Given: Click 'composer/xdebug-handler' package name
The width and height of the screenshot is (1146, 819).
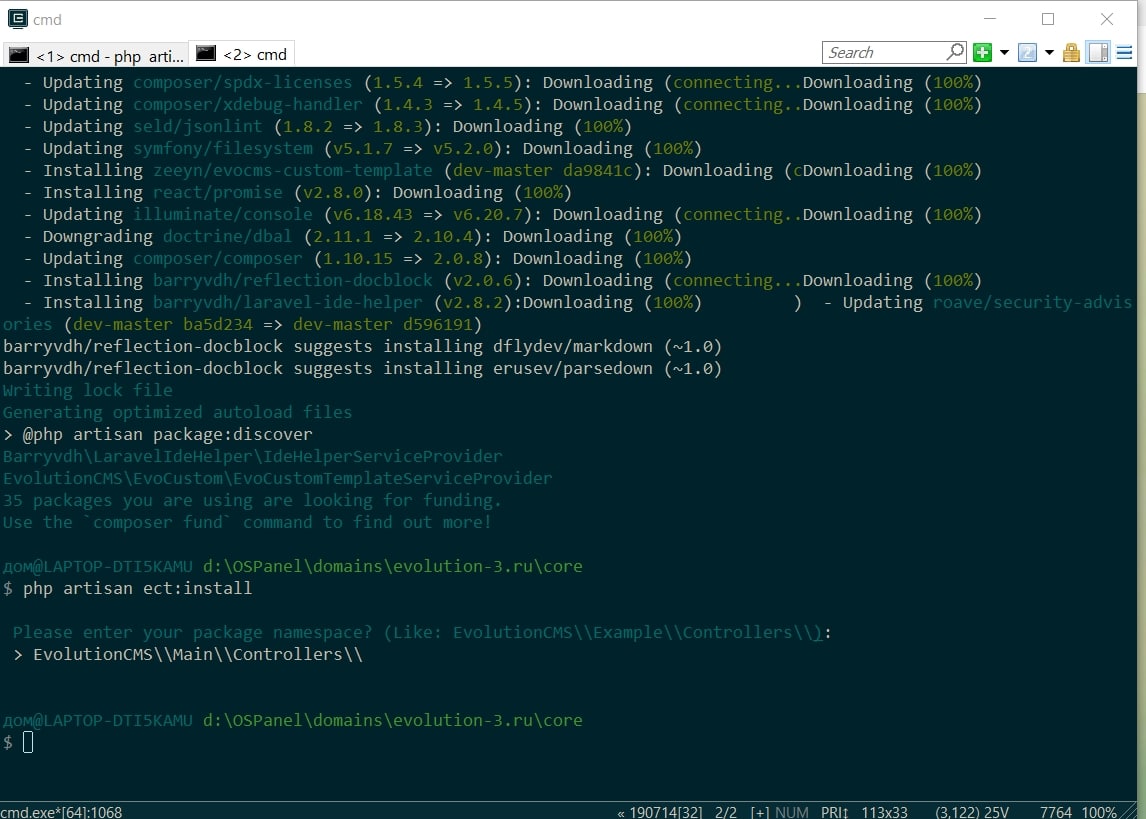Looking at the screenshot, I should coord(248,104).
